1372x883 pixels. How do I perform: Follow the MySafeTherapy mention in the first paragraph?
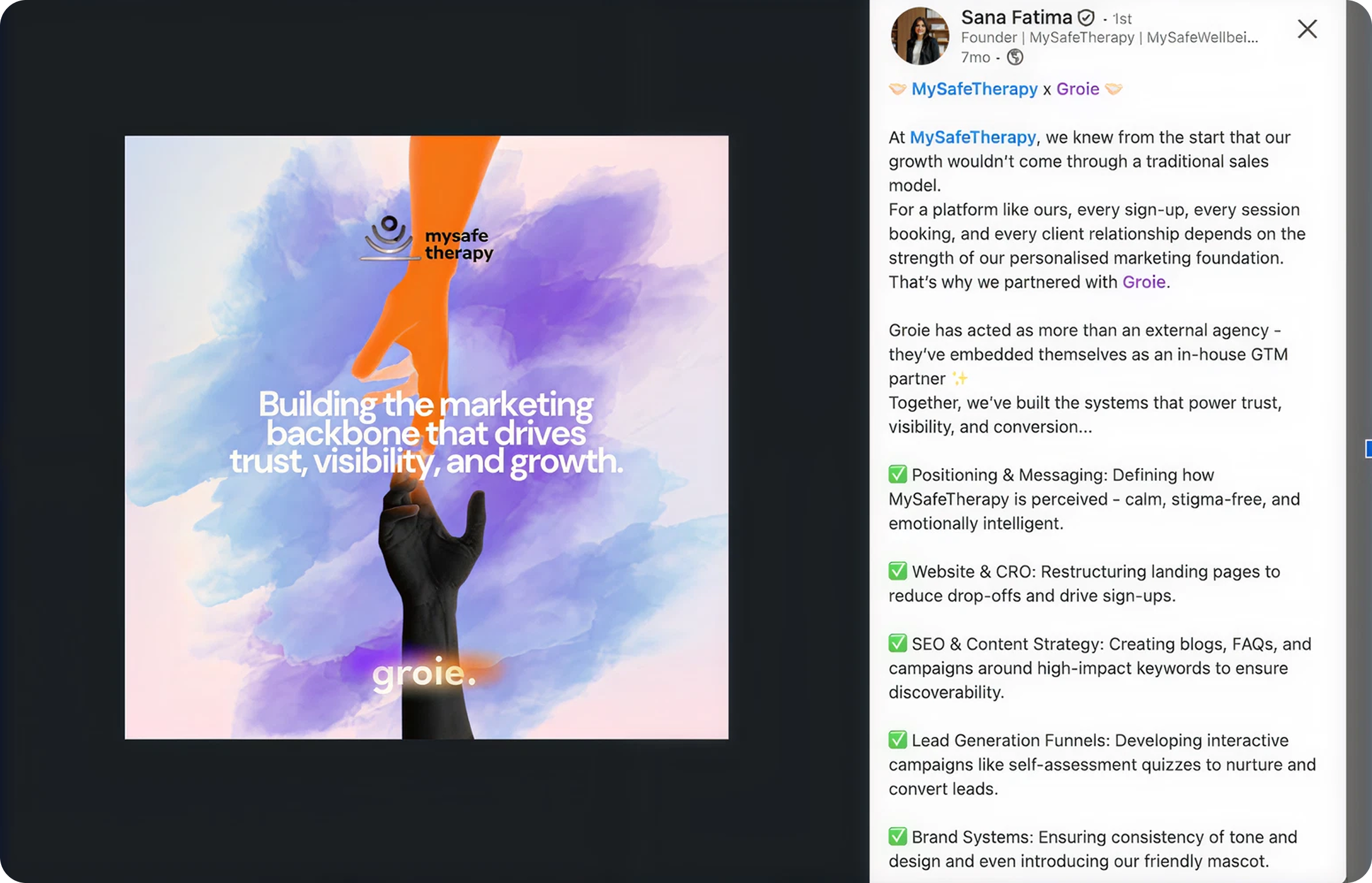point(973,138)
